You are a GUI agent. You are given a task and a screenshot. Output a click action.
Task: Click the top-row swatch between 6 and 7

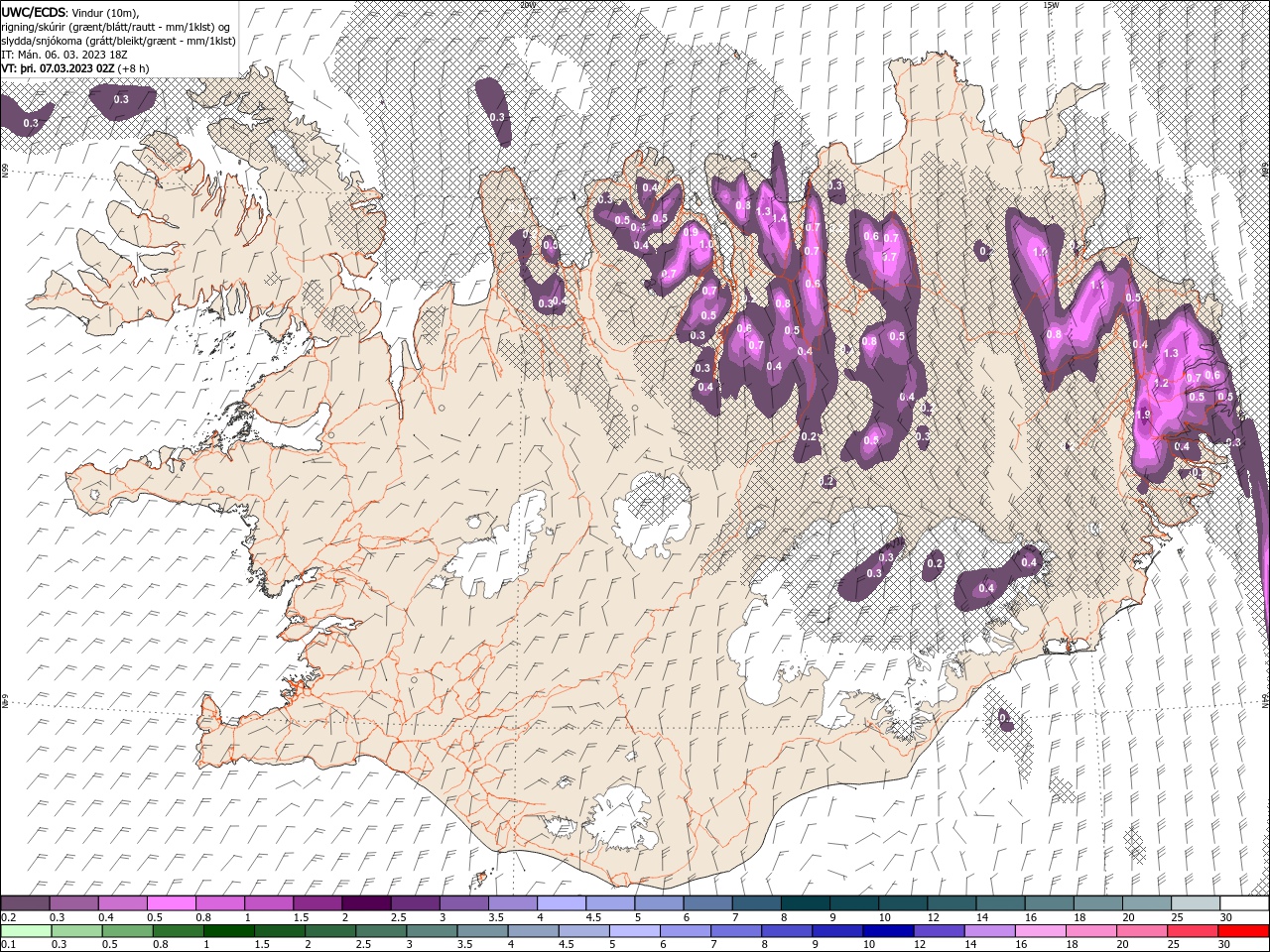click(708, 903)
